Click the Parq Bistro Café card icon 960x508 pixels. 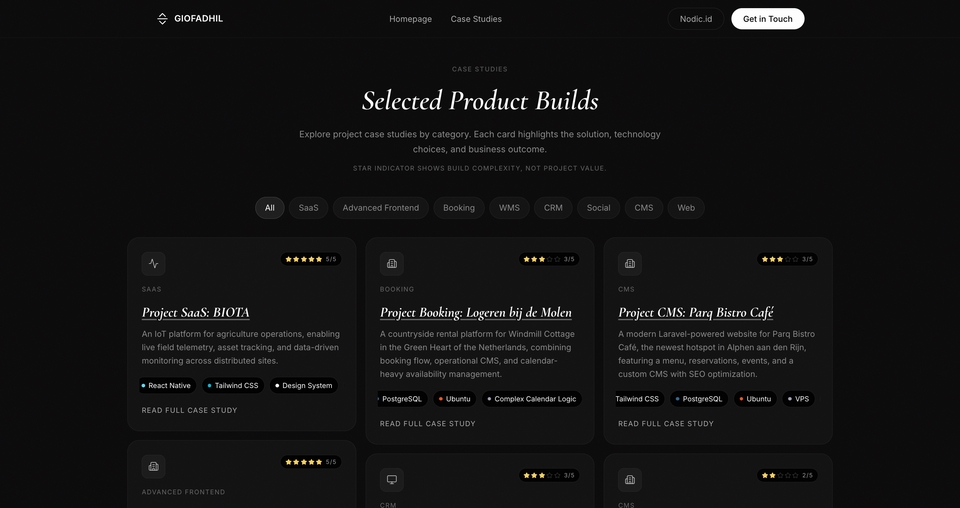pyautogui.click(x=630, y=264)
